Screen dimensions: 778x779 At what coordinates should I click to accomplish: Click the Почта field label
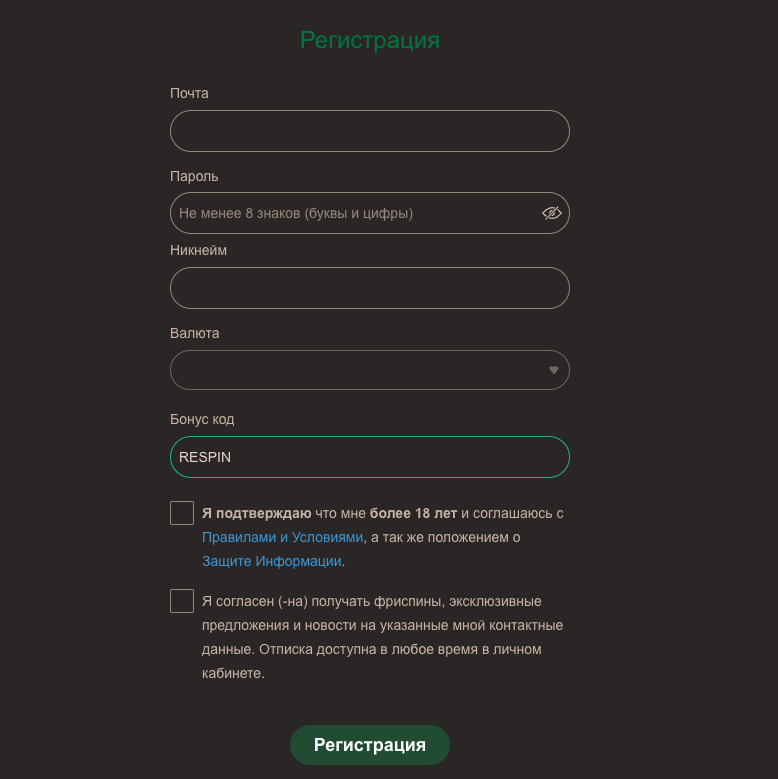point(189,93)
